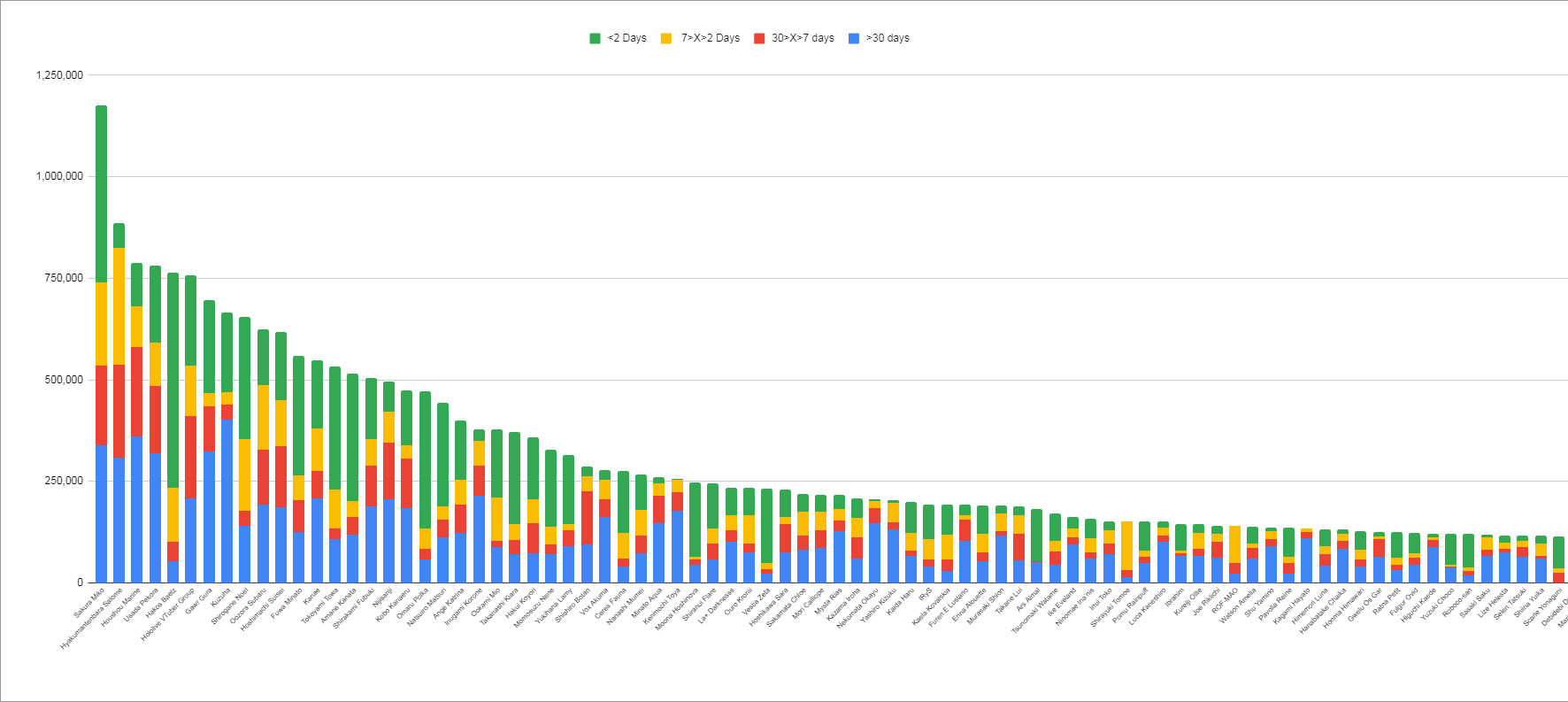1568x702 pixels.
Task: Click the Tsunomaki Watame x-axis label
Action: pos(1035,610)
